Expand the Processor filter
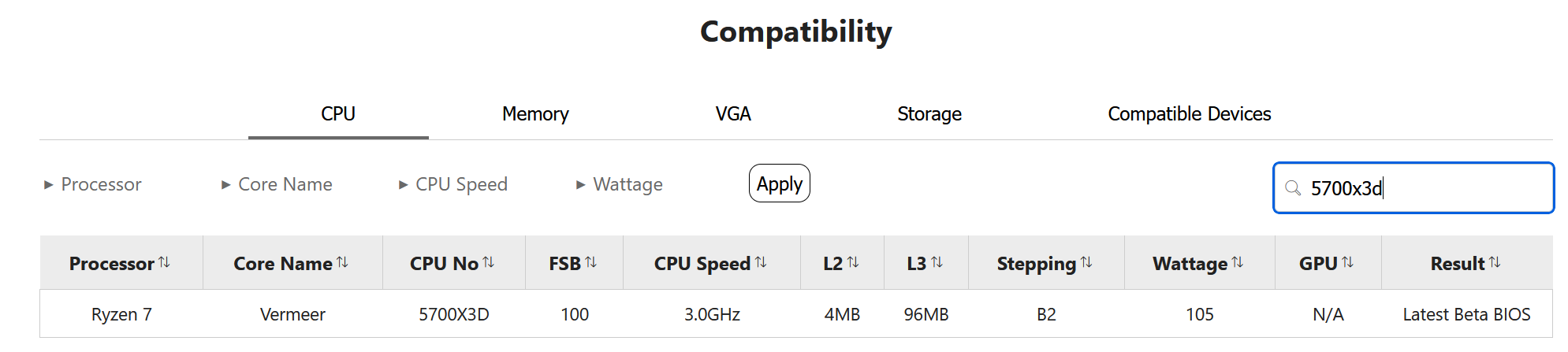 (93, 184)
